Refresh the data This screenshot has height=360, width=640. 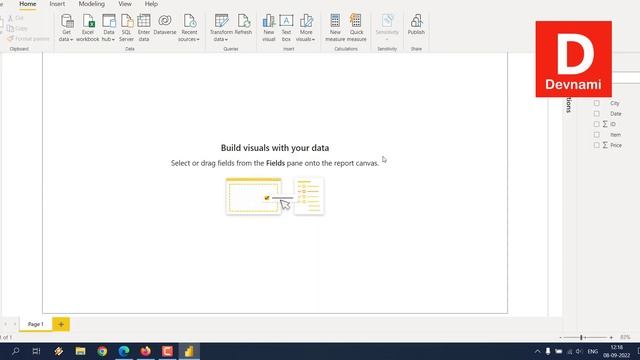pyautogui.click(x=243, y=24)
